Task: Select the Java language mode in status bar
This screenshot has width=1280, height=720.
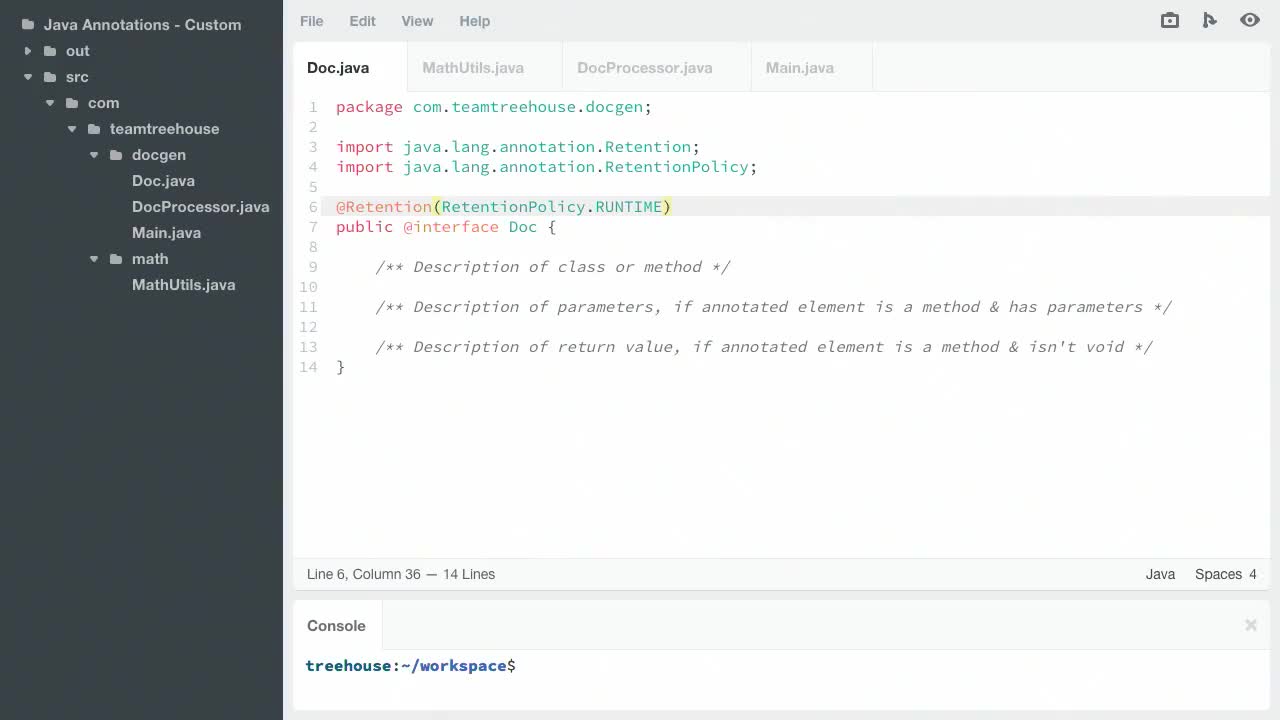Action: (1160, 574)
